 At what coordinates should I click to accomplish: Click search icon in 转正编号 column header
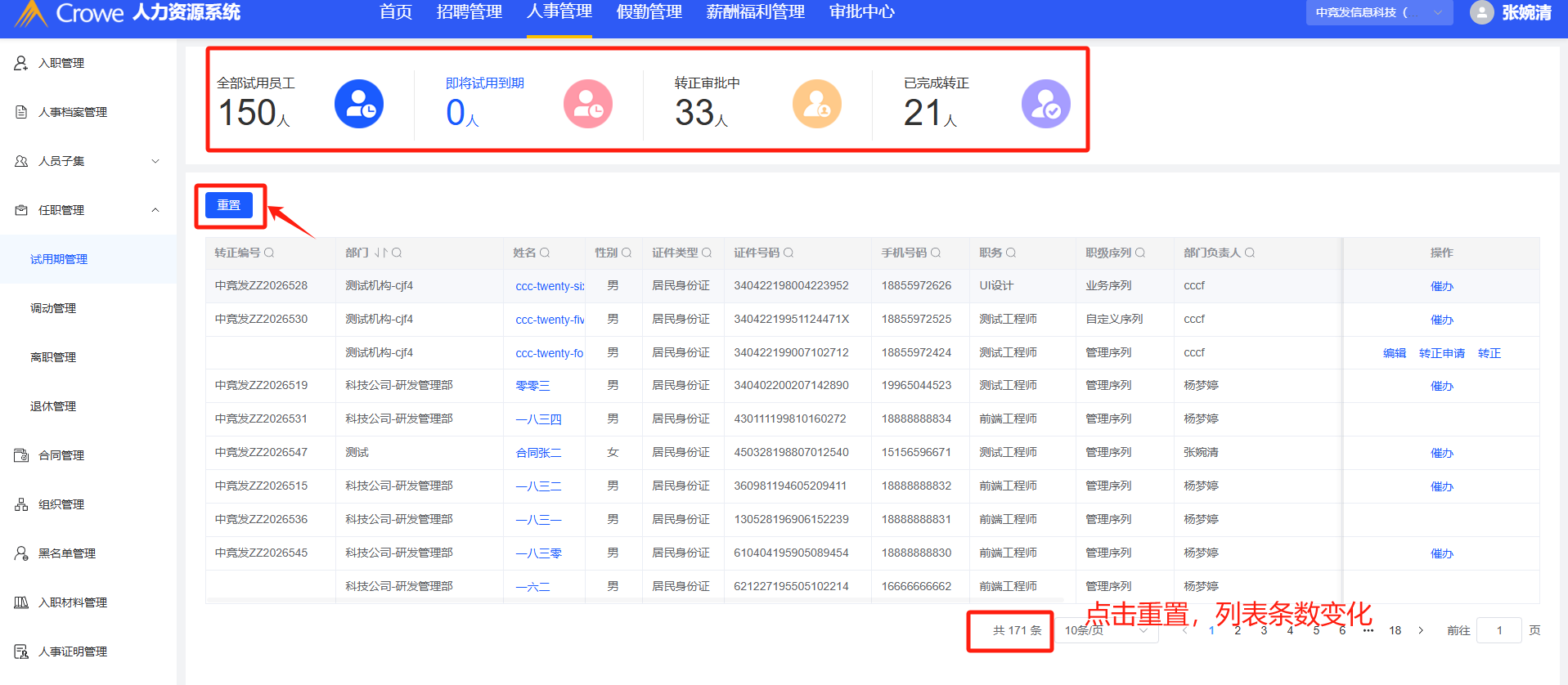[x=269, y=253]
